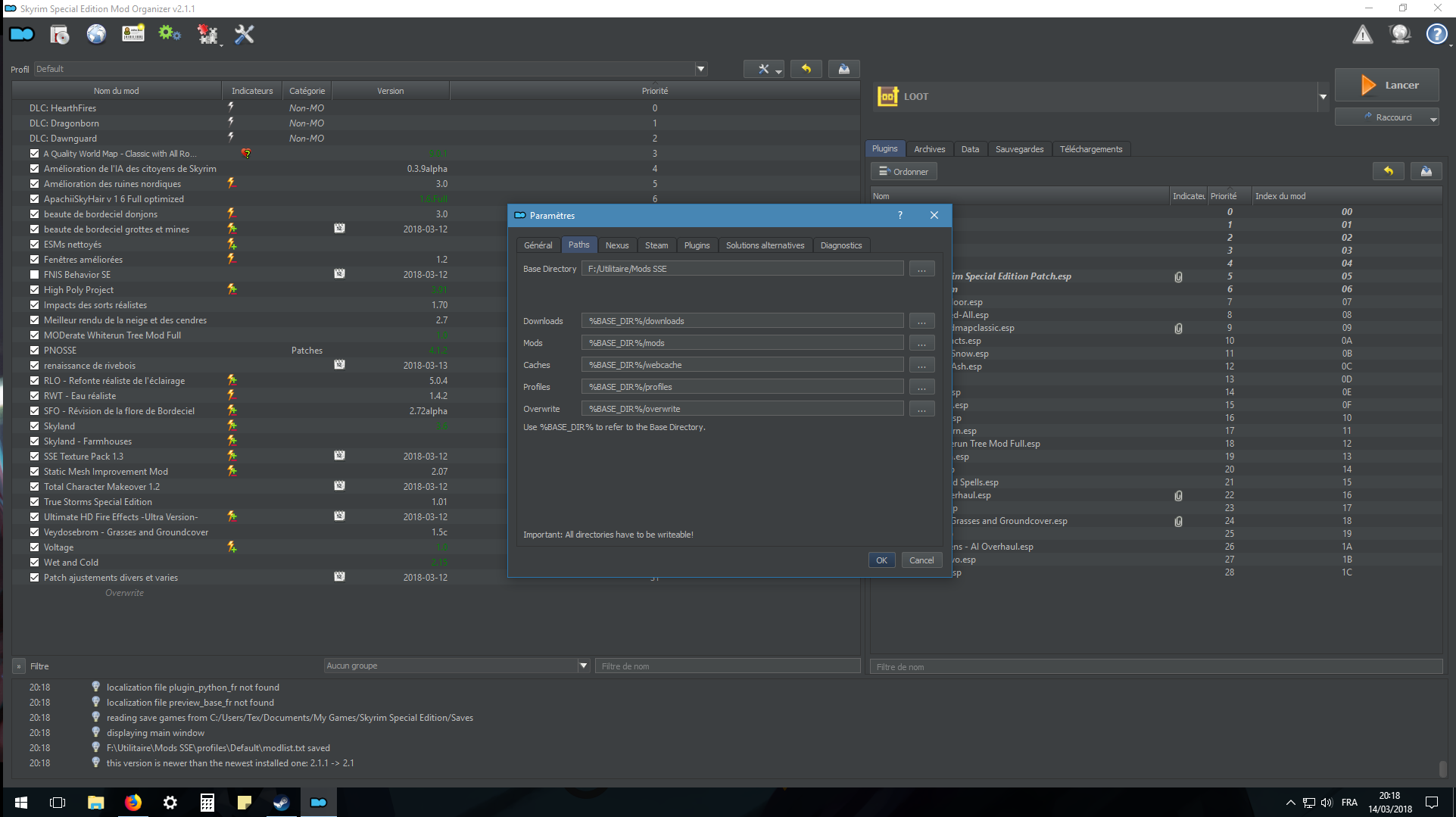Sort mods by the Priorité column header

click(655, 91)
